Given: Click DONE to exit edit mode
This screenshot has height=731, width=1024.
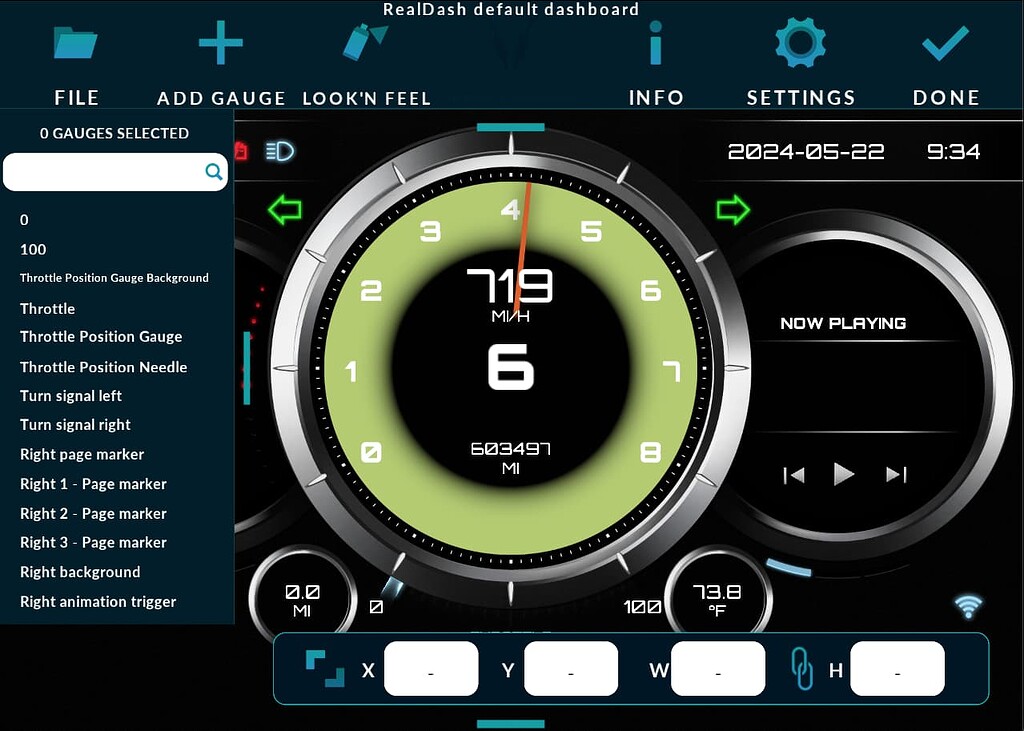Looking at the screenshot, I should coord(944,44).
